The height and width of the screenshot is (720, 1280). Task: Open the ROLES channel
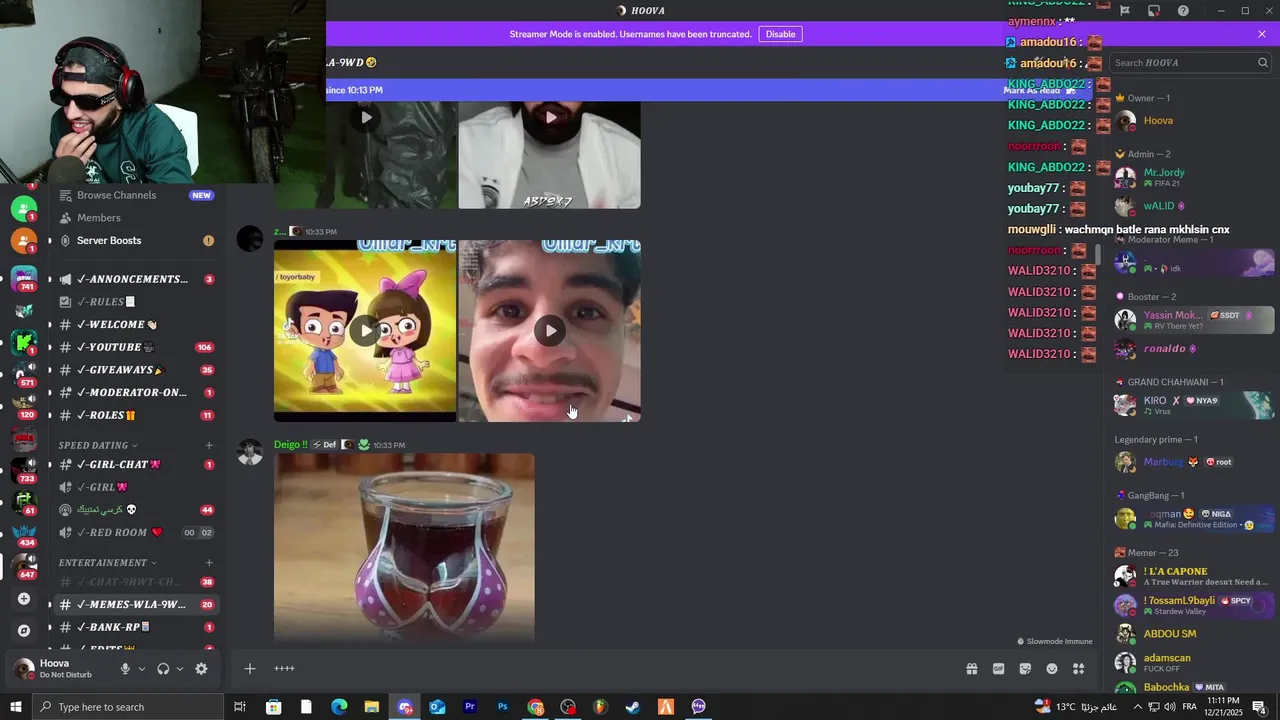pyautogui.click(x=136, y=416)
